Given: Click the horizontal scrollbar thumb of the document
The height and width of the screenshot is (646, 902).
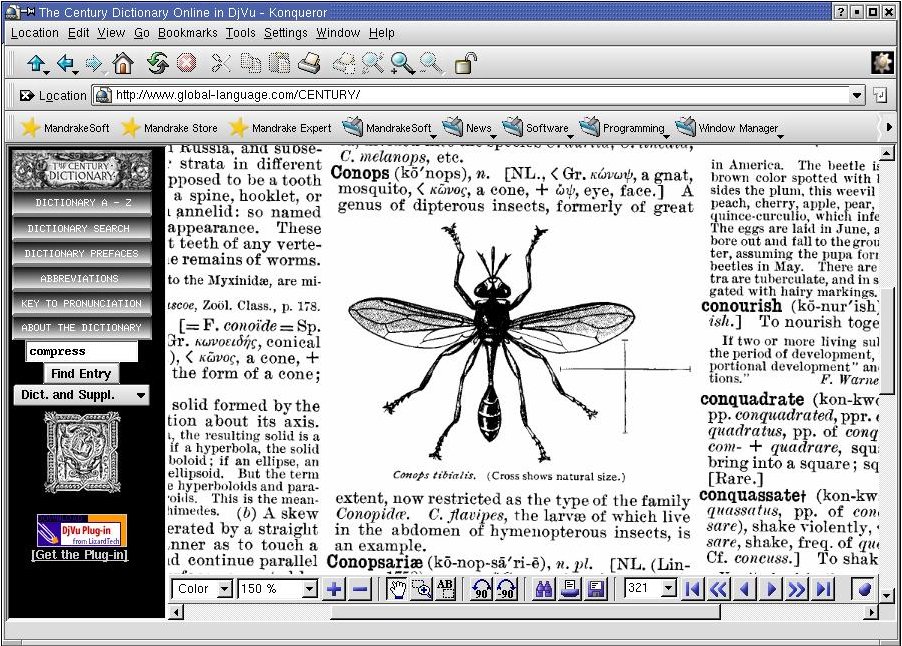Looking at the screenshot, I should click(x=525, y=612).
